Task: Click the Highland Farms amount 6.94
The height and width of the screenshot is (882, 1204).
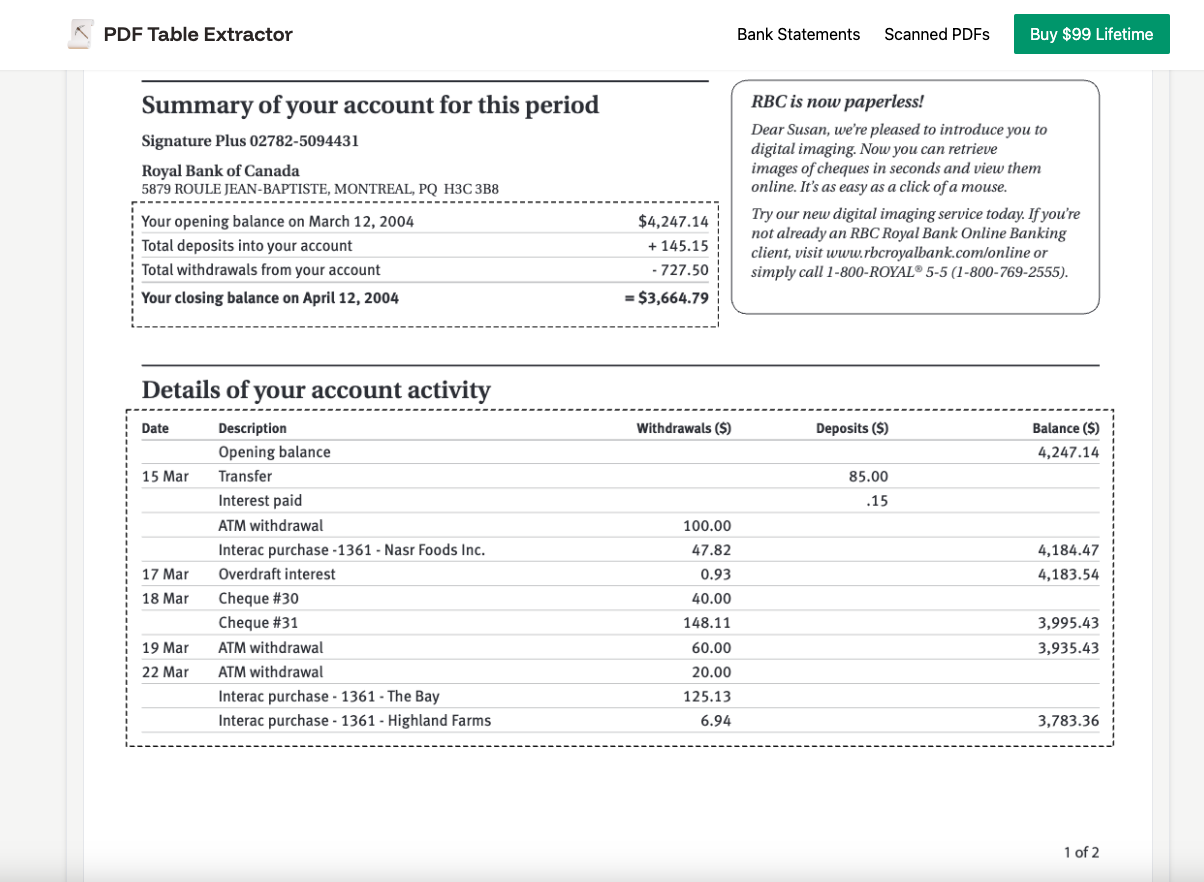Action: pyautogui.click(x=716, y=721)
